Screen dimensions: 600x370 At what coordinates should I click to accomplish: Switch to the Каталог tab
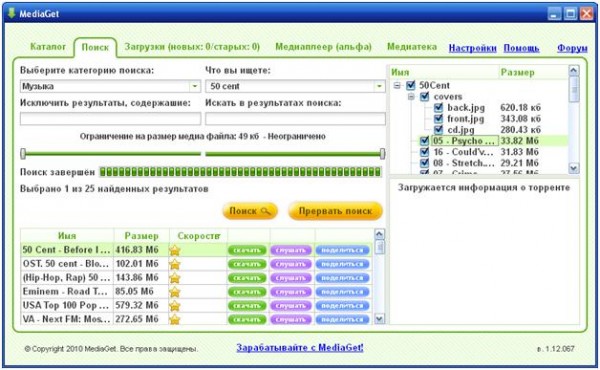point(48,47)
